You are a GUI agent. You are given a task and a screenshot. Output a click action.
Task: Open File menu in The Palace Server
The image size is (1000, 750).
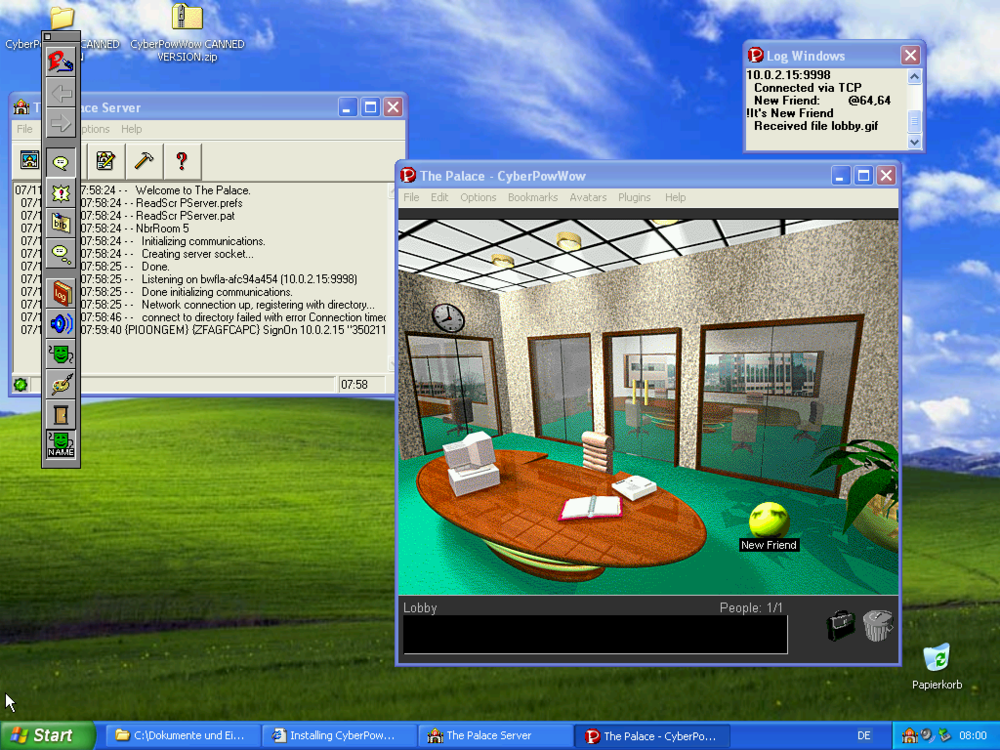click(24, 129)
